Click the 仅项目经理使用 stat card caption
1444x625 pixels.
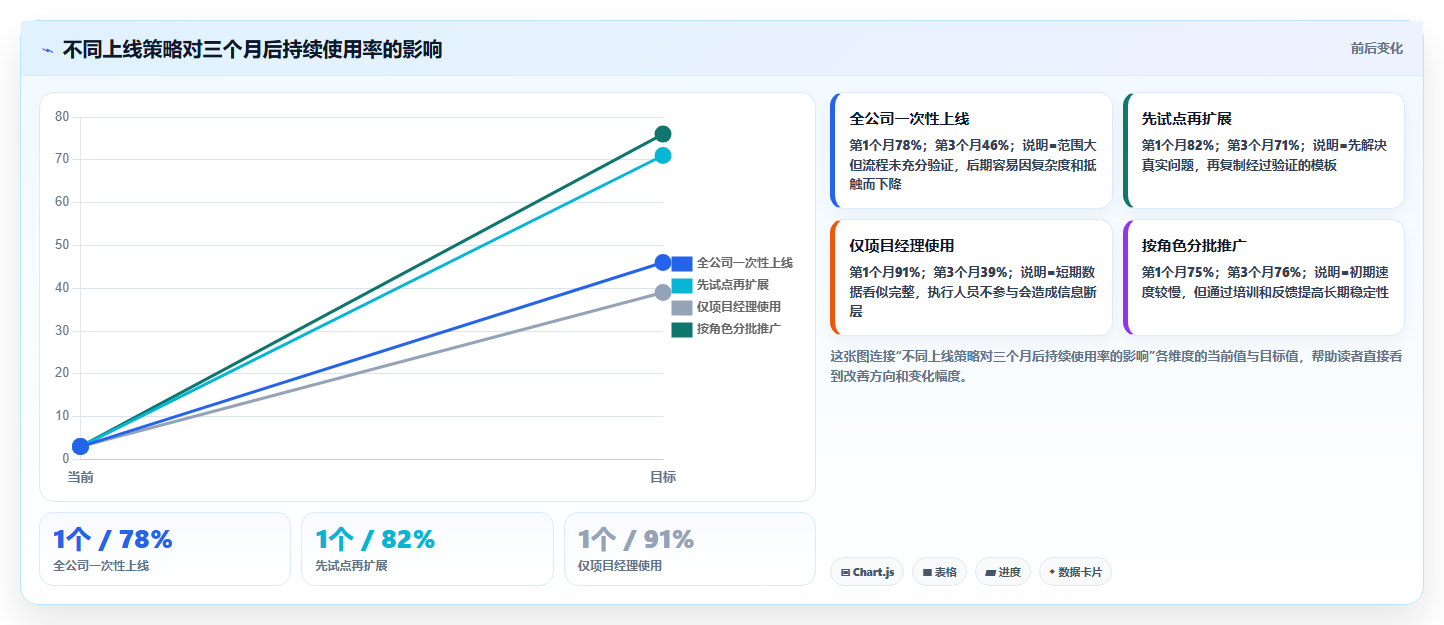[x=620, y=566]
